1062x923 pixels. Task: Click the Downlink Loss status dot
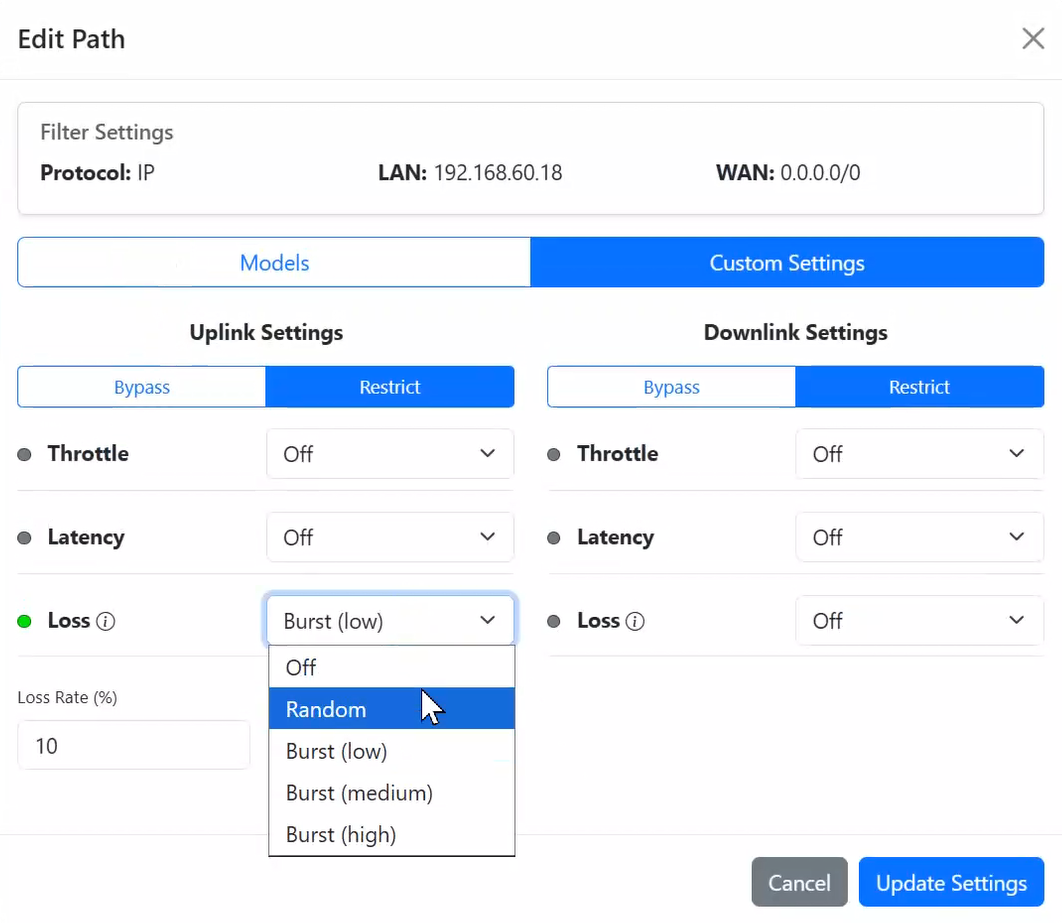[554, 621]
